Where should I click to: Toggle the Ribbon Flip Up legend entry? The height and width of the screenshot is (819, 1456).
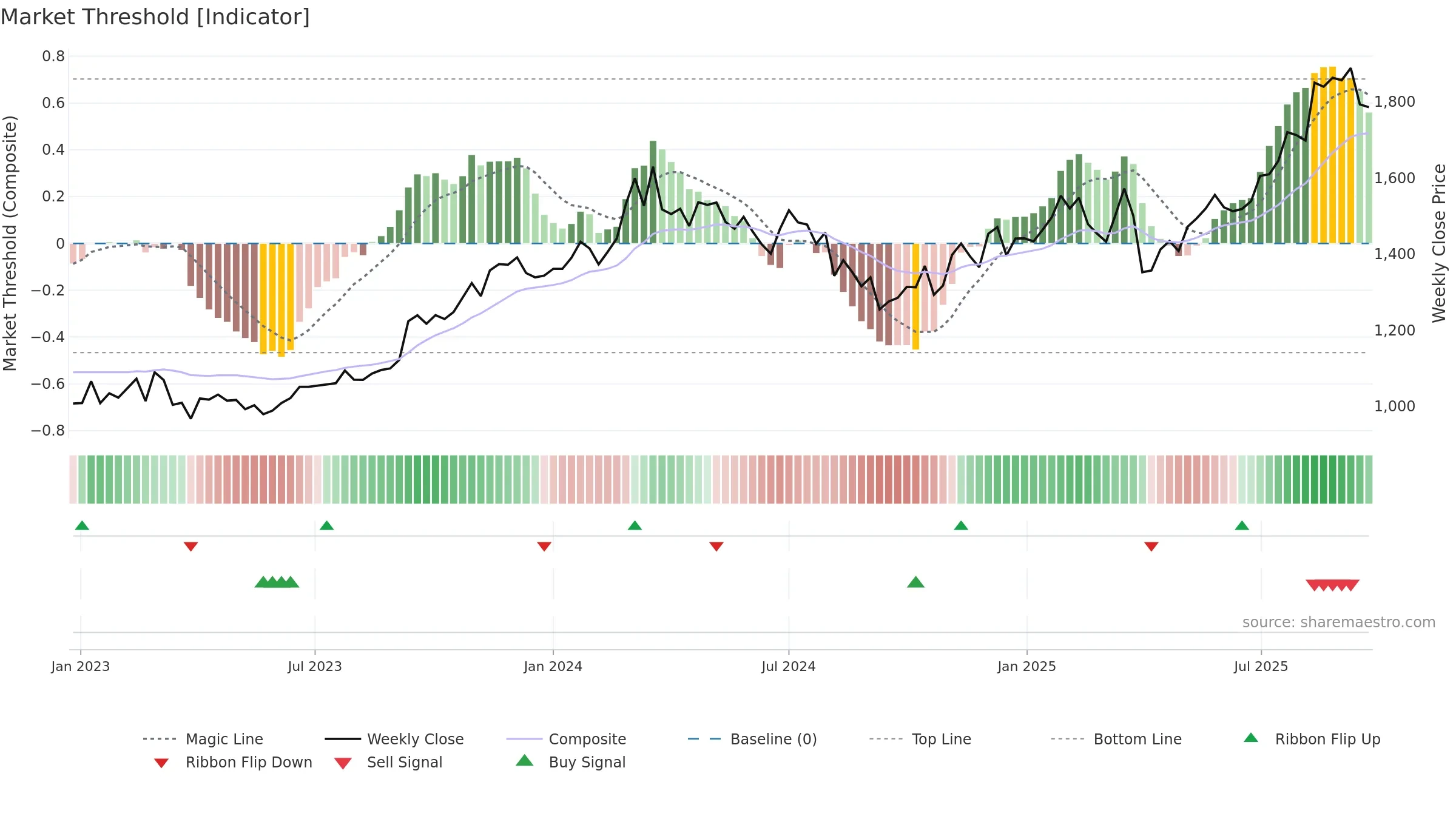tap(1312, 739)
